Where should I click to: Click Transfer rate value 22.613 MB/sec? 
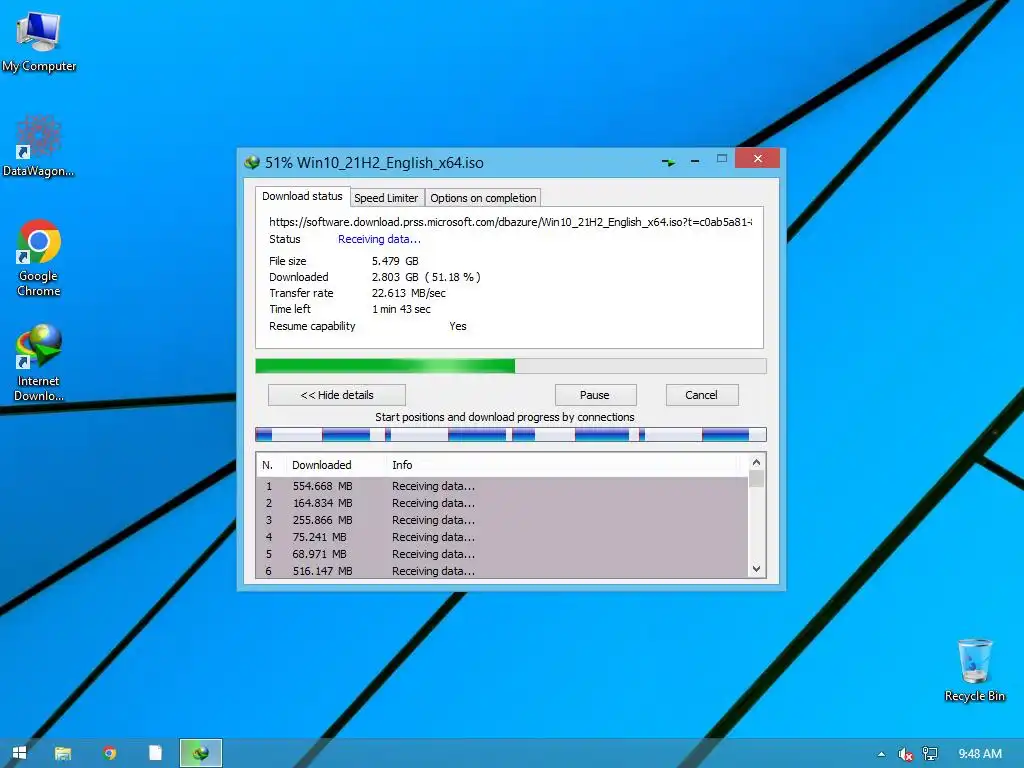pyautogui.click(x=409, y=293)
